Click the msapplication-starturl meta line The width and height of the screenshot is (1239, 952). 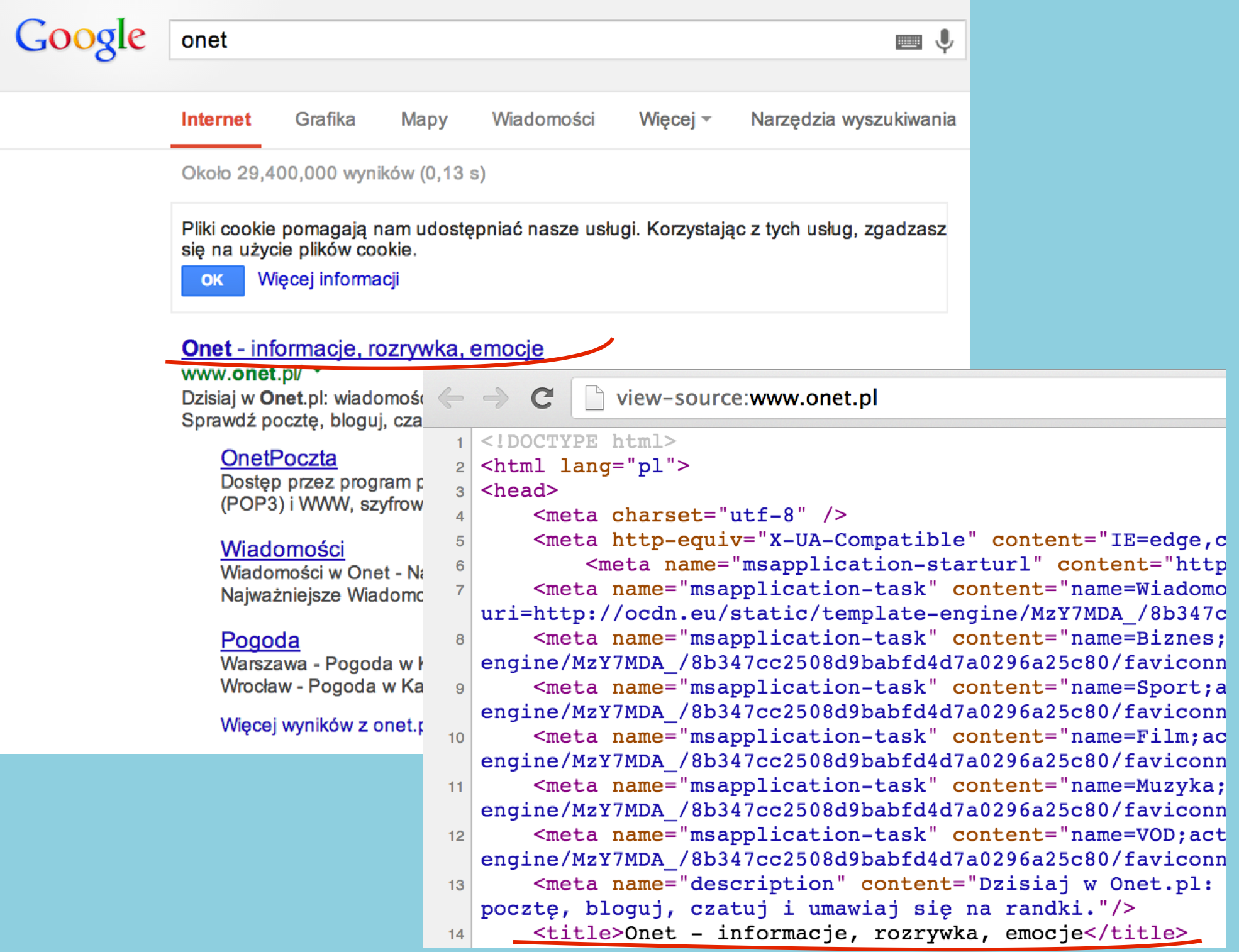click(906, 564)
